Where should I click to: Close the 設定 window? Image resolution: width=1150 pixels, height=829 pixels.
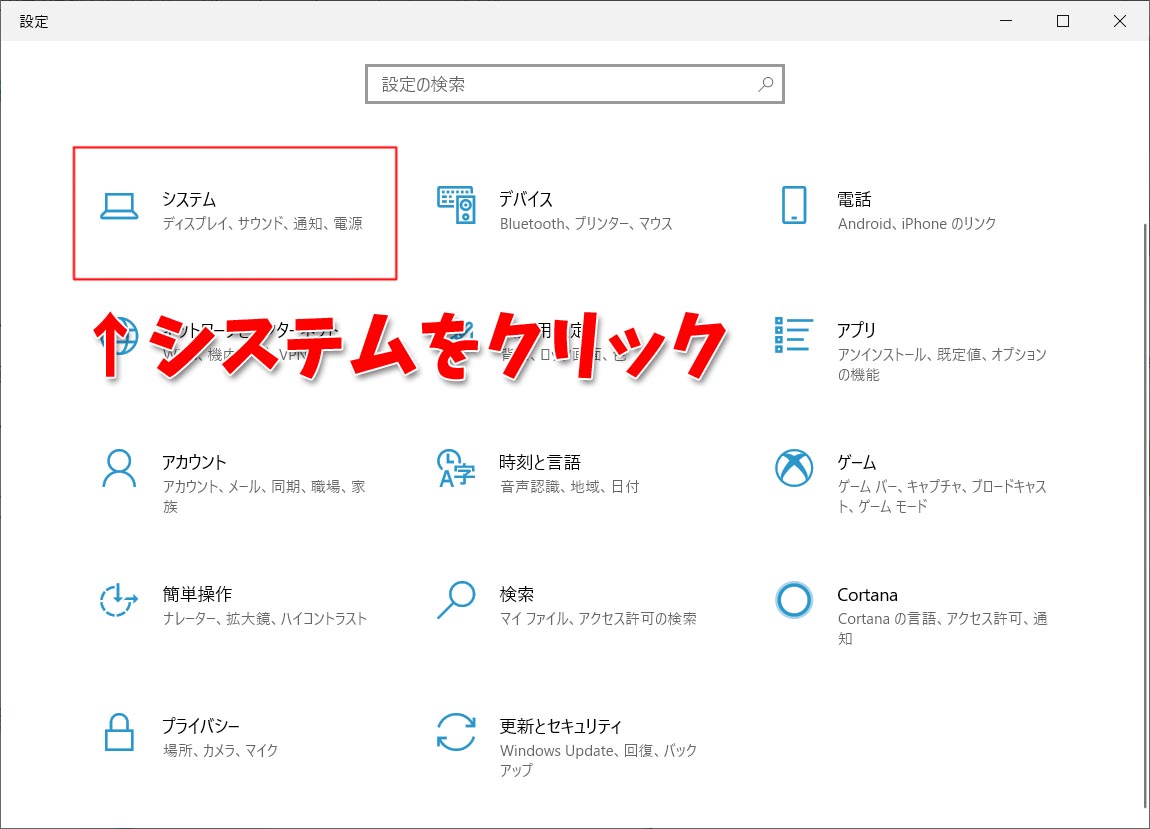click(x=1120, y=21)
